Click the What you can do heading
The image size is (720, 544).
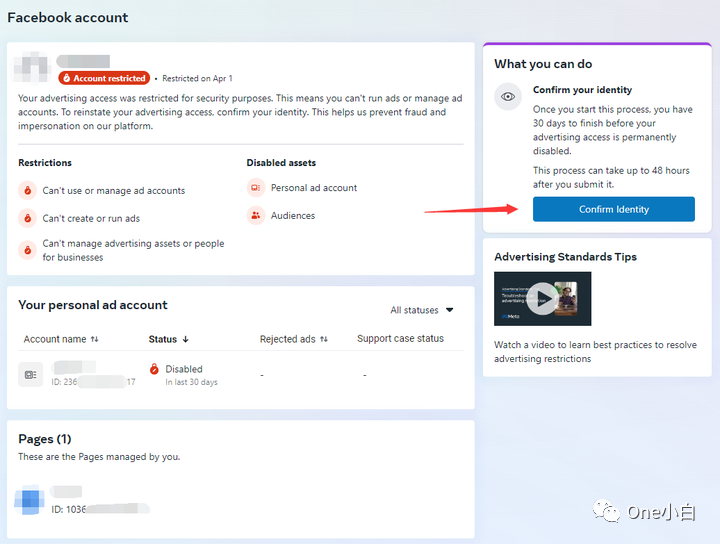[543, 64]
